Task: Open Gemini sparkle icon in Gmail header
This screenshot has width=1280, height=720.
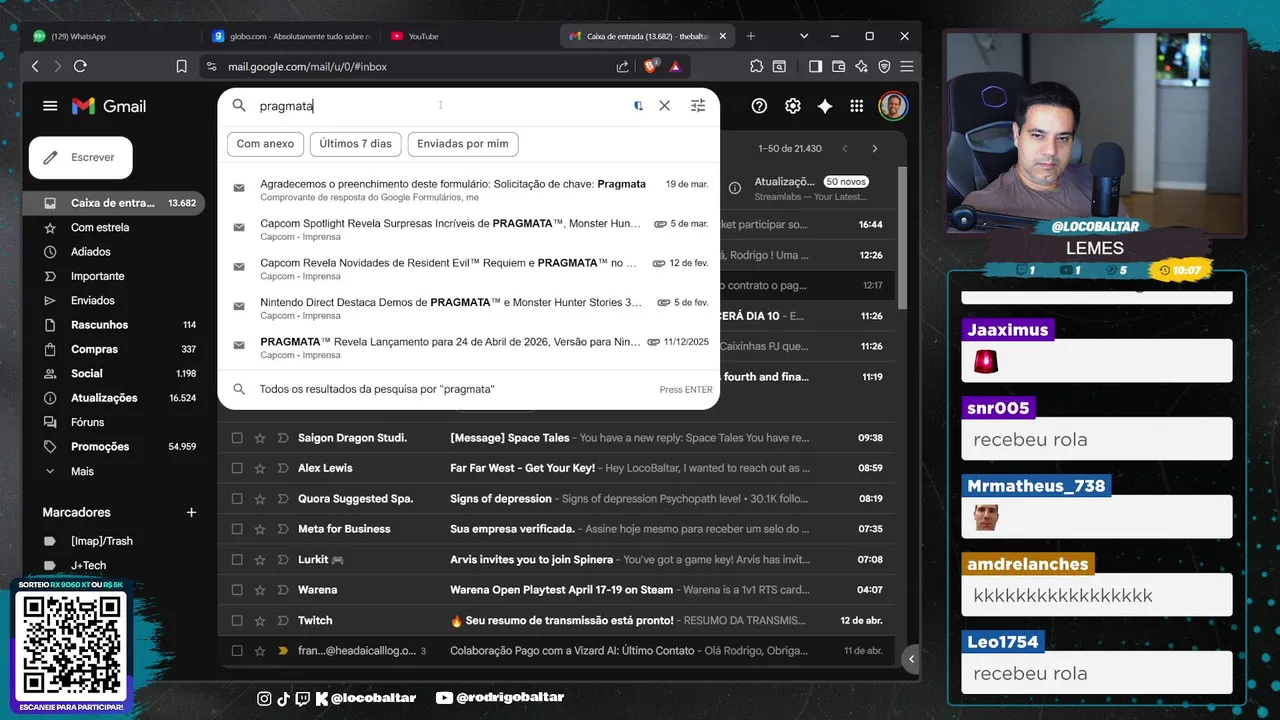Action: [x=825, y=106]
